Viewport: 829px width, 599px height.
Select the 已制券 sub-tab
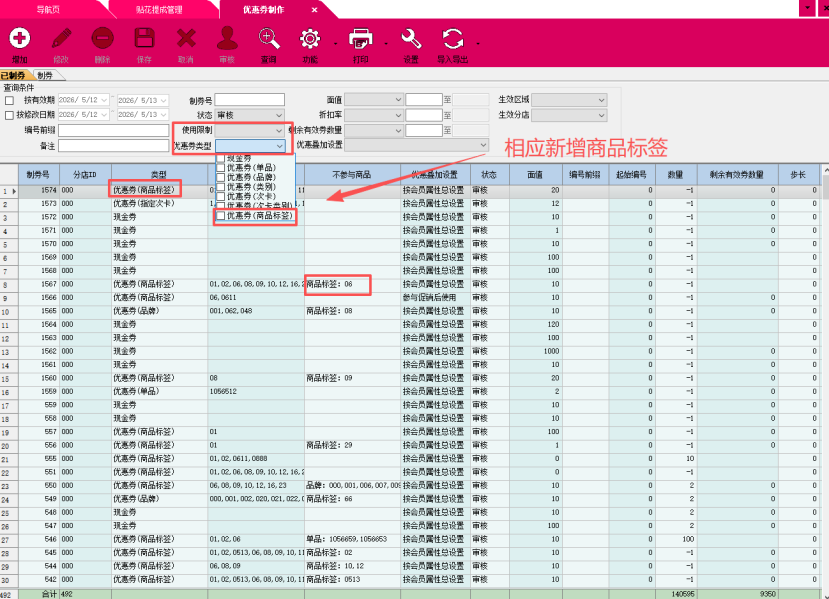coord(14,76)
